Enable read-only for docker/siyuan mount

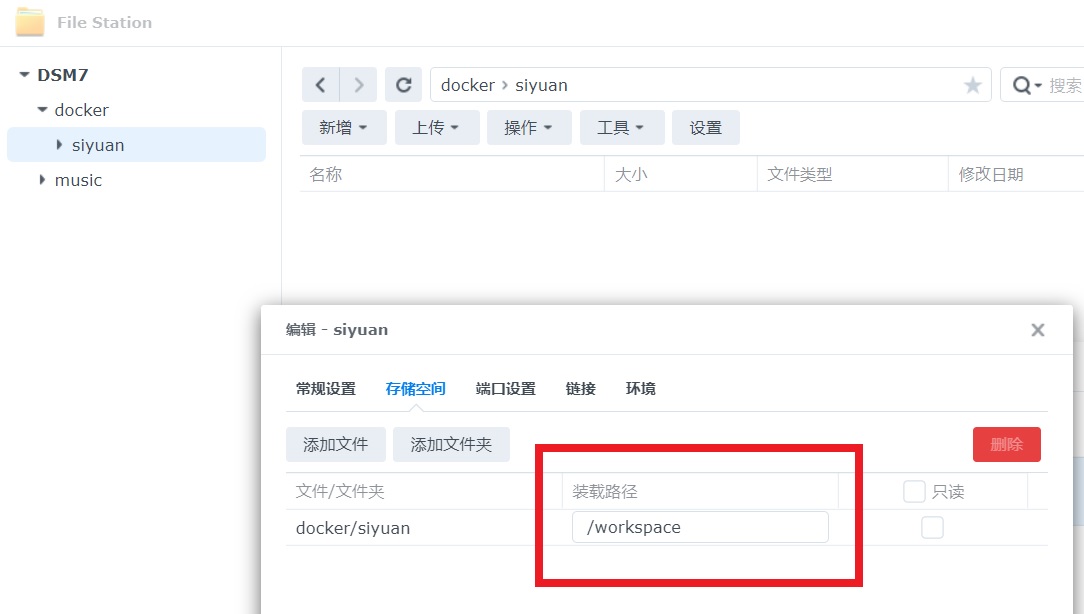coord(932,527)
